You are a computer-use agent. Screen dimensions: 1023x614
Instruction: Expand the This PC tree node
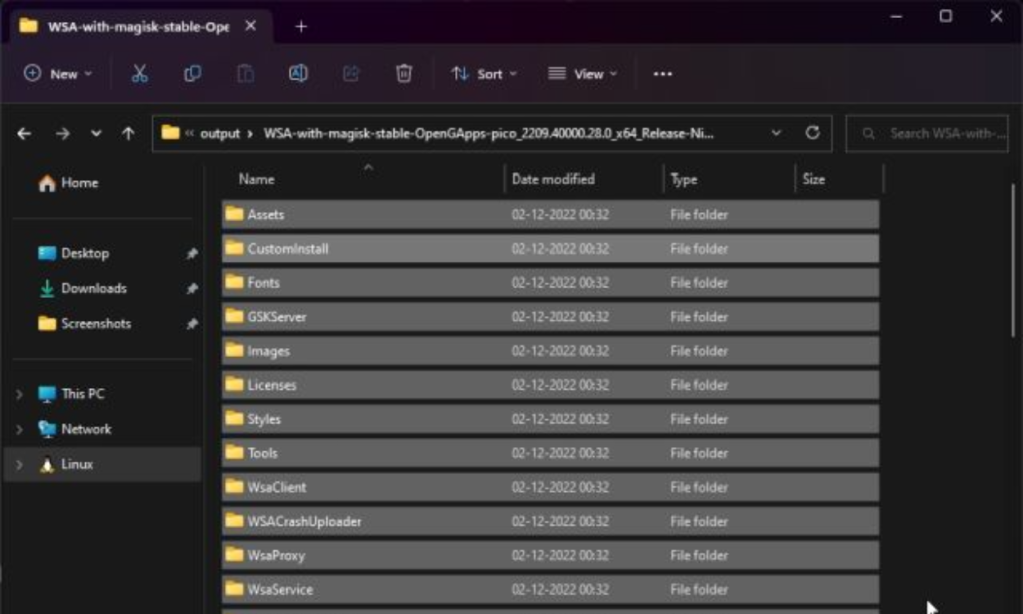[x=19, y=394]
